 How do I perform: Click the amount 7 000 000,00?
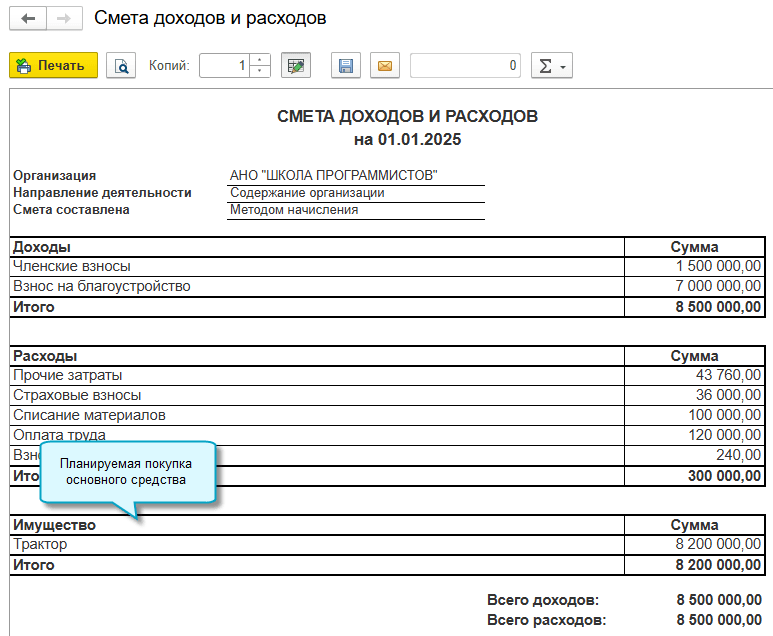tap(718, 286)
